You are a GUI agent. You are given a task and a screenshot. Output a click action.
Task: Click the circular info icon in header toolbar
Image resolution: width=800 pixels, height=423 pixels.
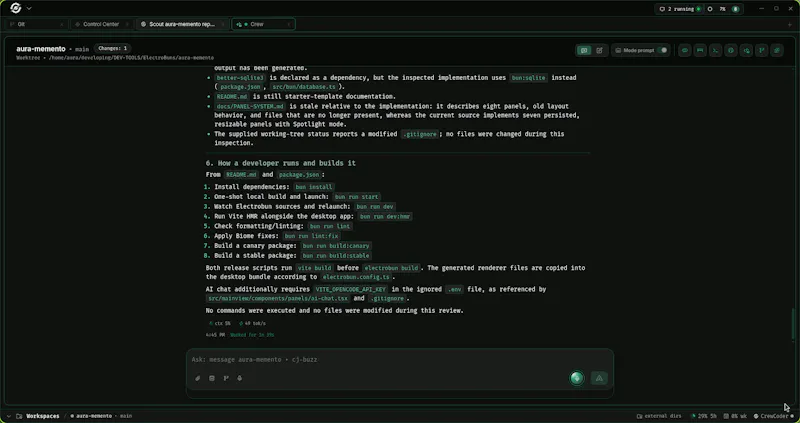tap(731, 50)
